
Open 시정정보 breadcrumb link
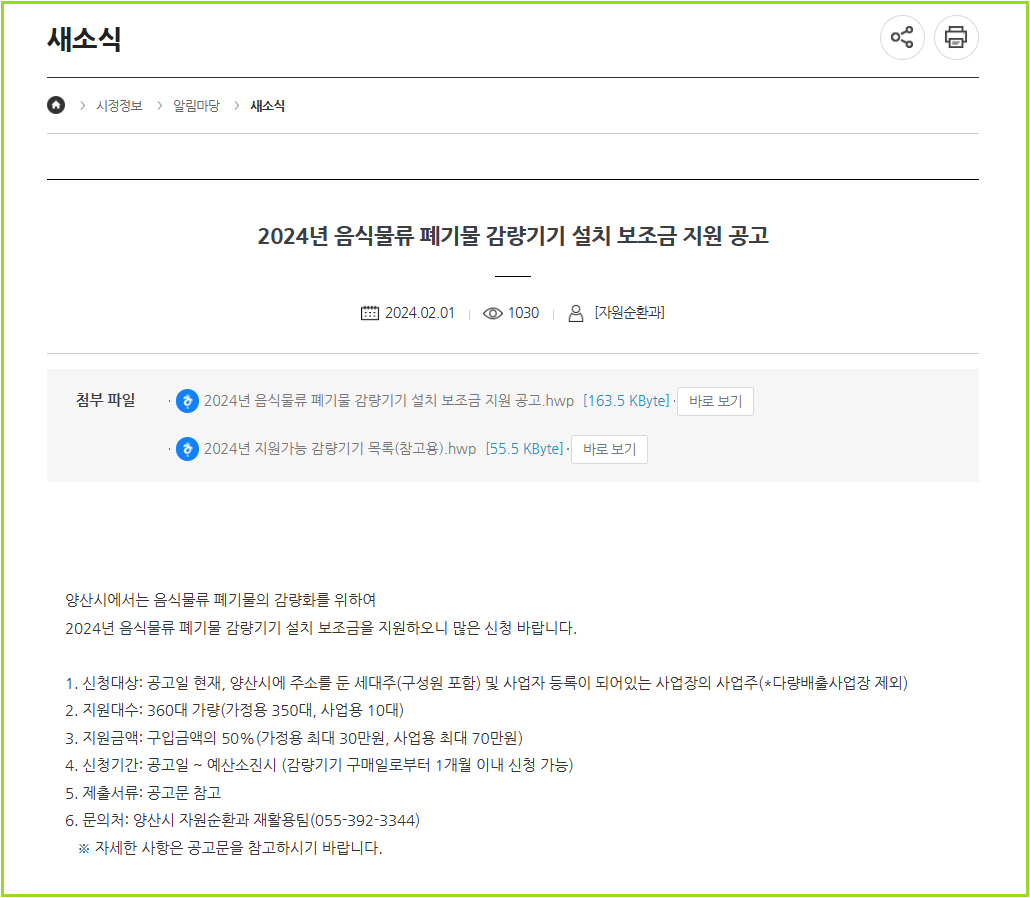pos(119,106)
